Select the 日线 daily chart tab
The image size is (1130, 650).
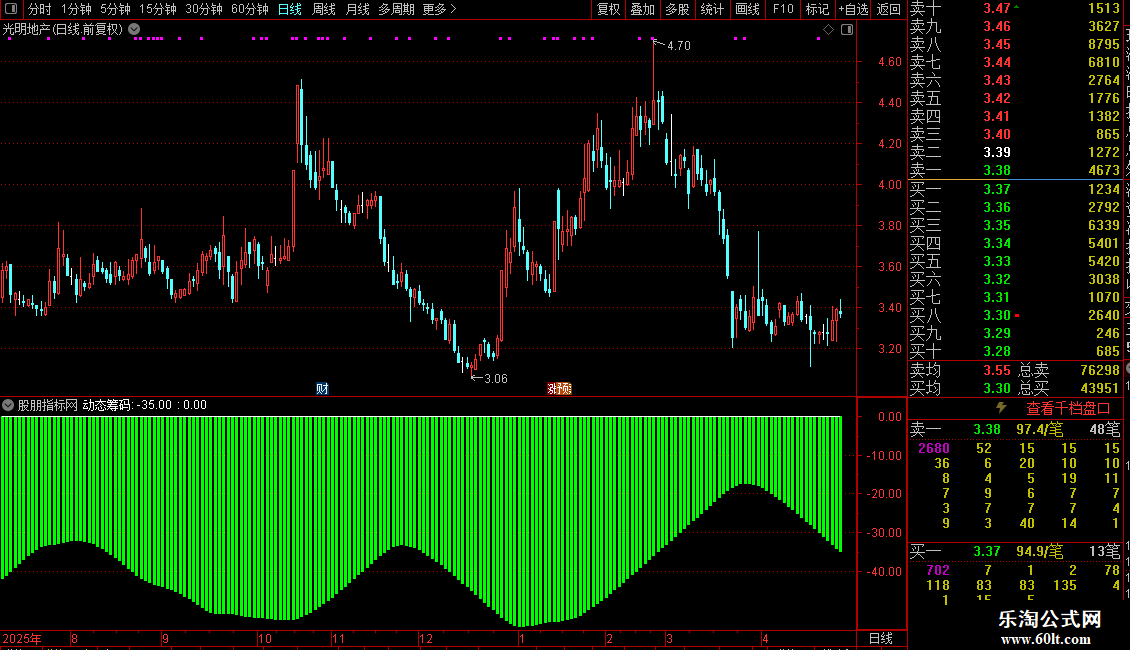[x=290, y=9]
